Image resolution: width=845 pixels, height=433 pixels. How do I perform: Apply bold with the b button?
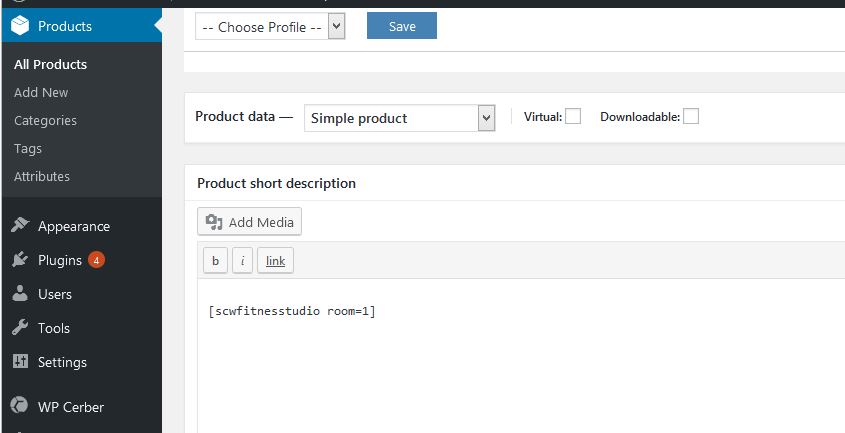pyautogui.click(x=215, y=261)
